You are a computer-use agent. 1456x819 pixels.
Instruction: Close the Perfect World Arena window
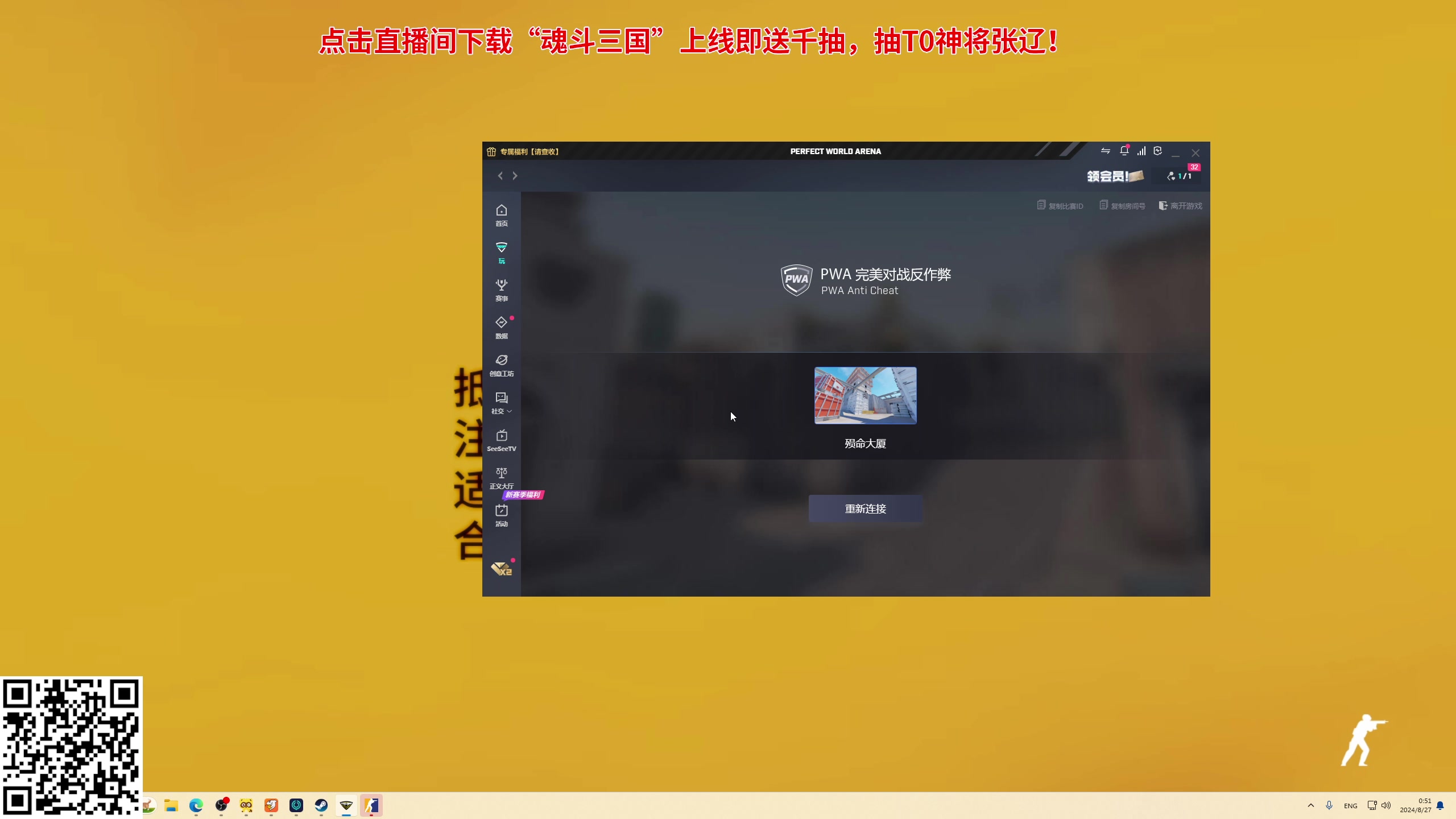[x=1196, y=152]
